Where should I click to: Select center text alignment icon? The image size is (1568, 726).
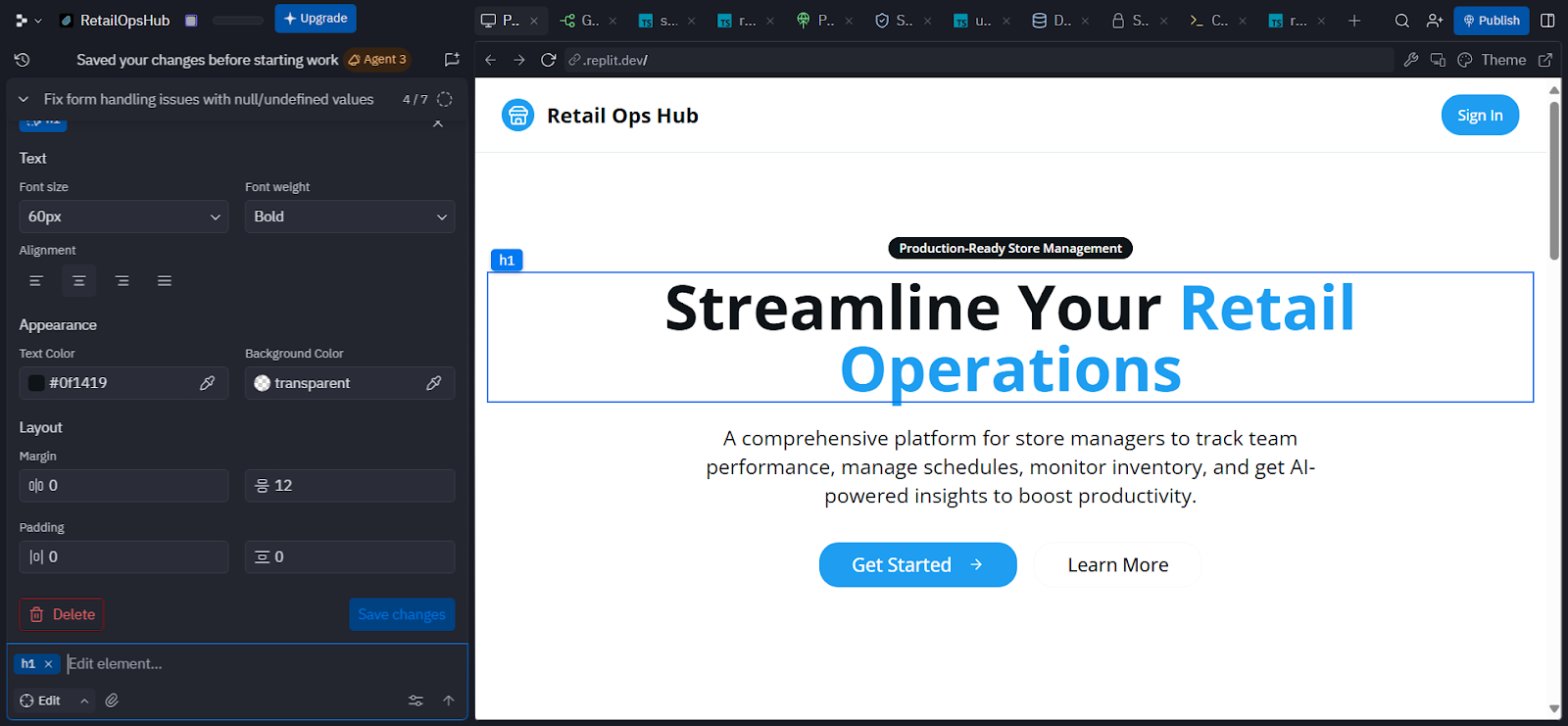79,281
